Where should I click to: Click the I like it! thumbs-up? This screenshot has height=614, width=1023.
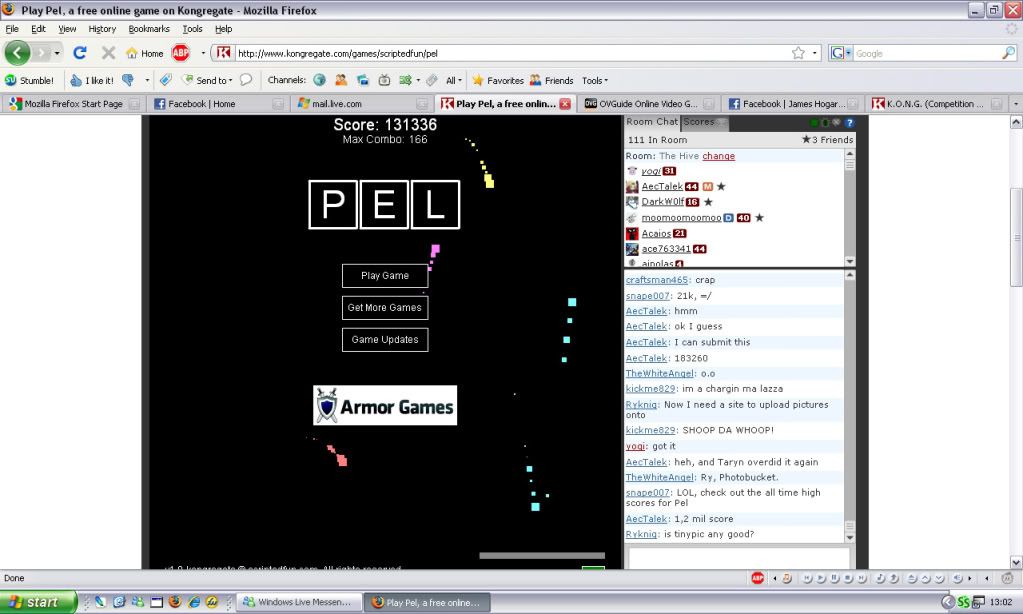[x=92, y=80]
